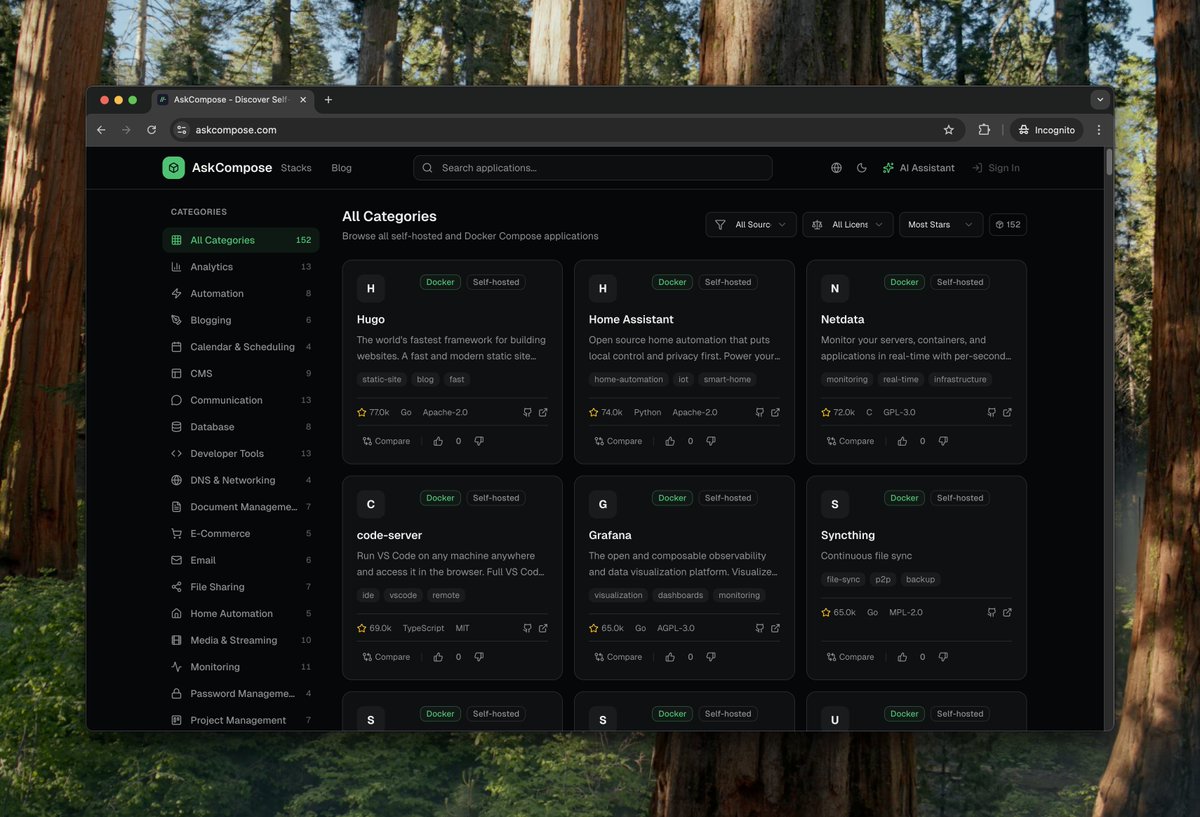1200x817 pixels.
Task: Upvote the code-server card
Action: 438,657
